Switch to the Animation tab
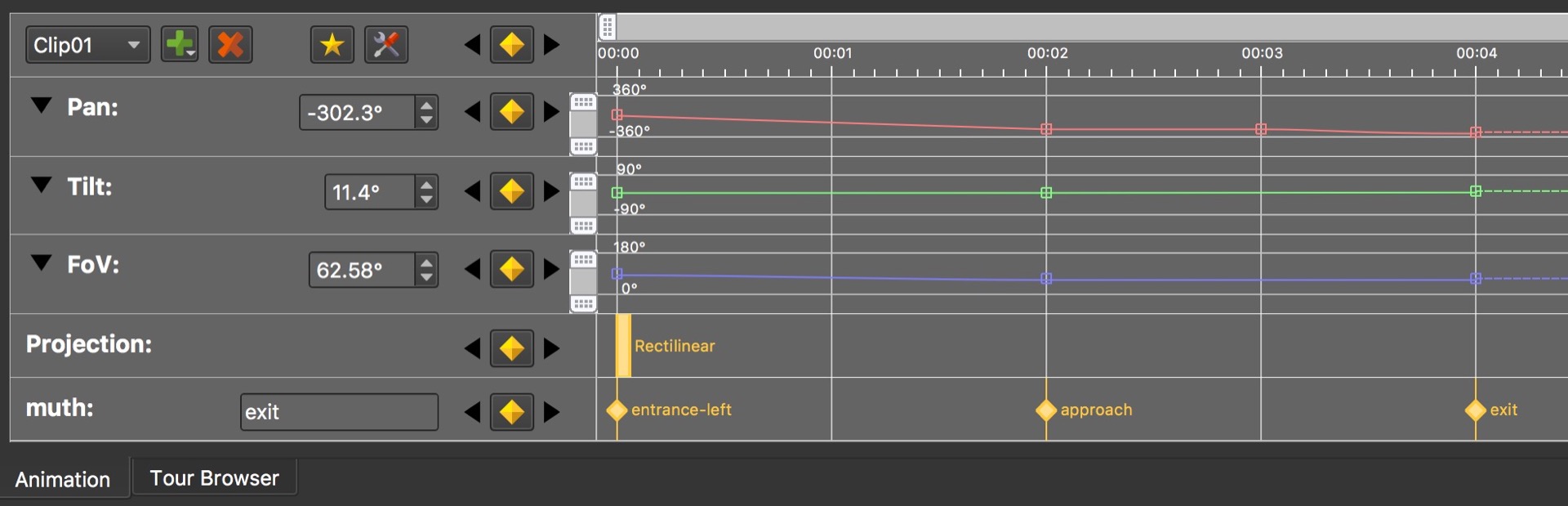Viewport: 1568px width, 506px height. click(63, 479)
